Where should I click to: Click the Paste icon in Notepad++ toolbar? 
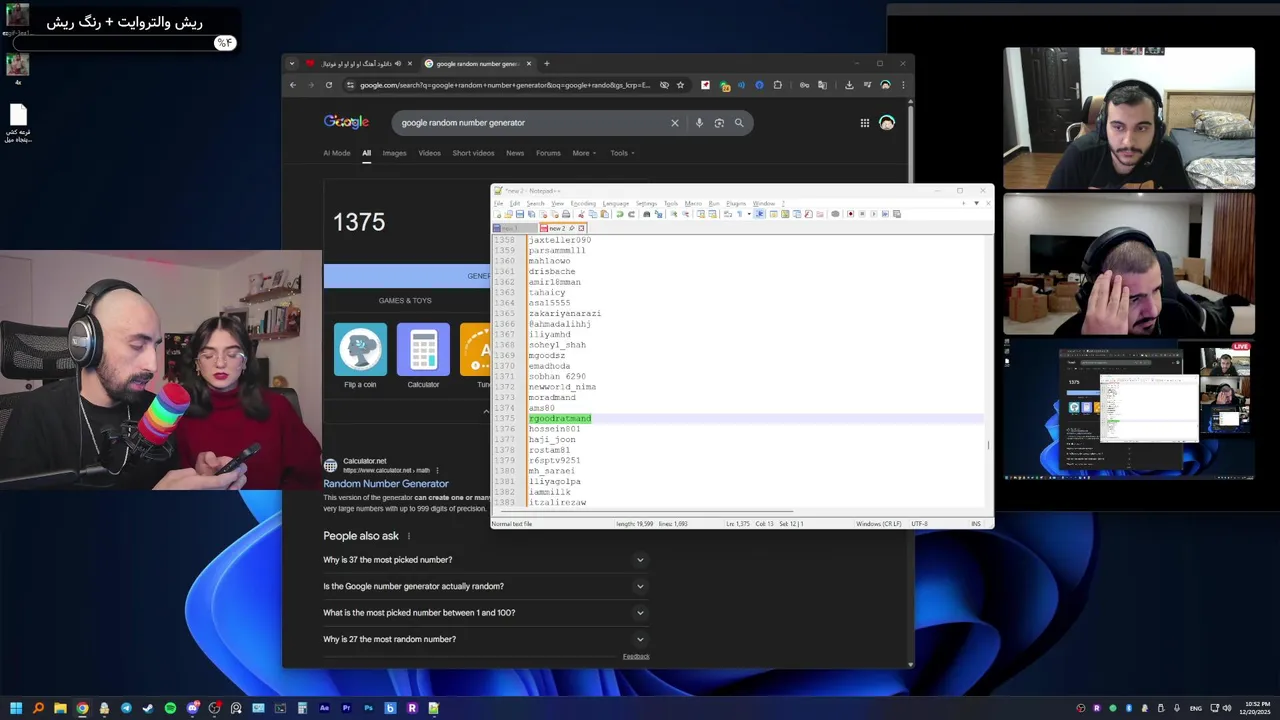(x=605, y=214)
